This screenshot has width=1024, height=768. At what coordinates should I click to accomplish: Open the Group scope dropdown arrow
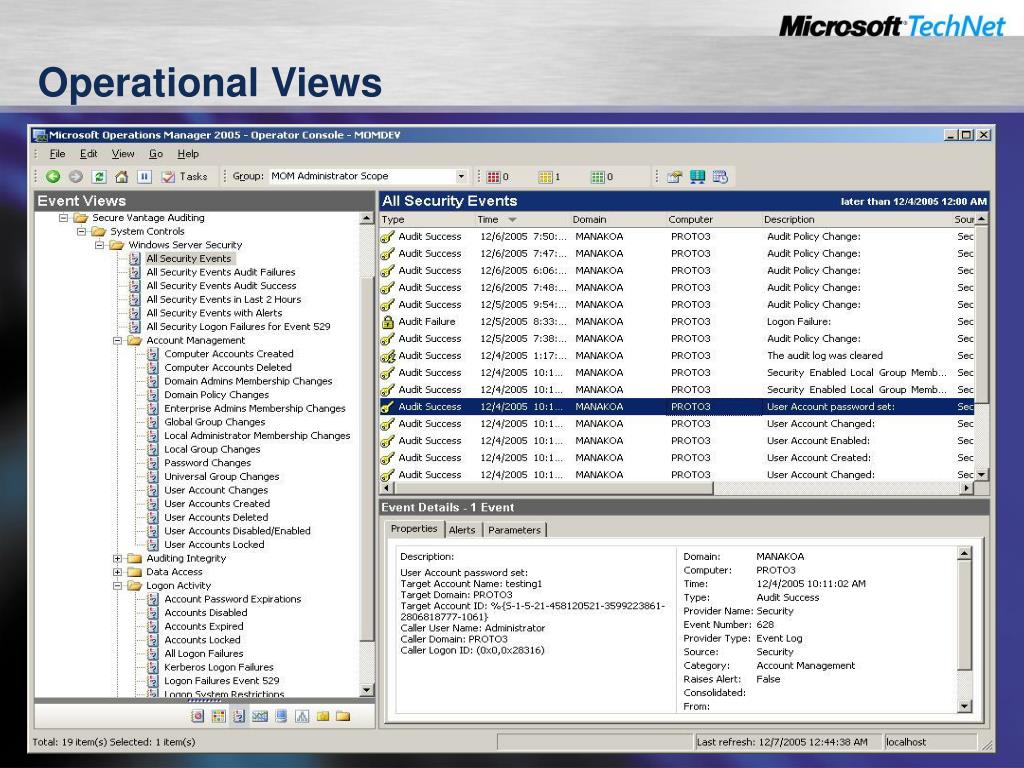461,176
